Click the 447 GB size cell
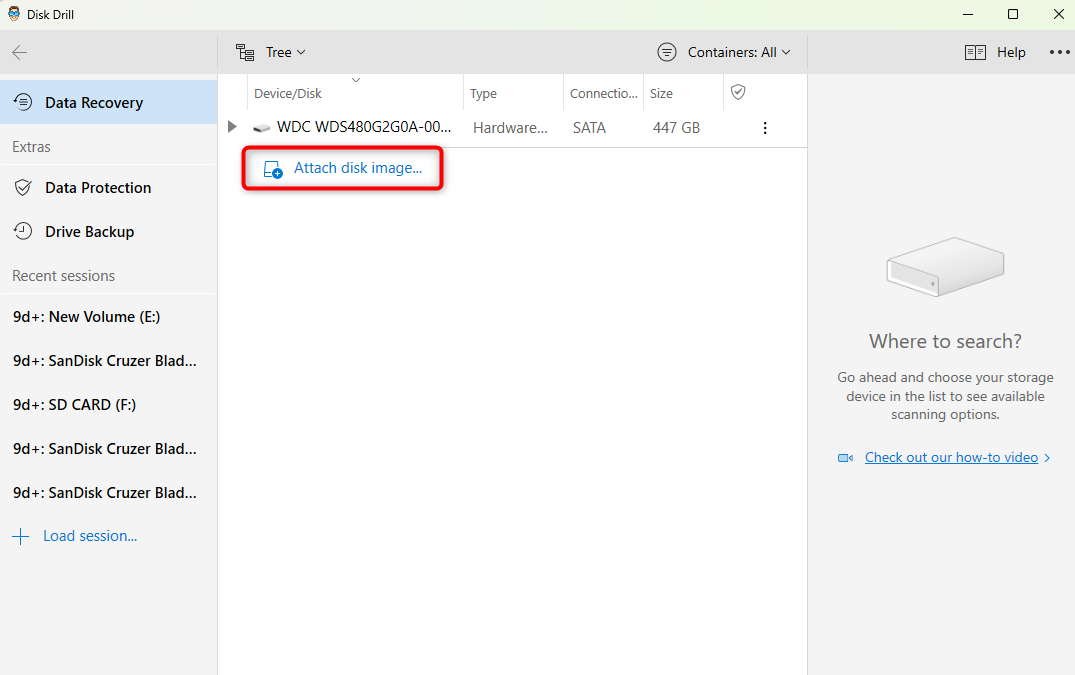 coord(676,127)
